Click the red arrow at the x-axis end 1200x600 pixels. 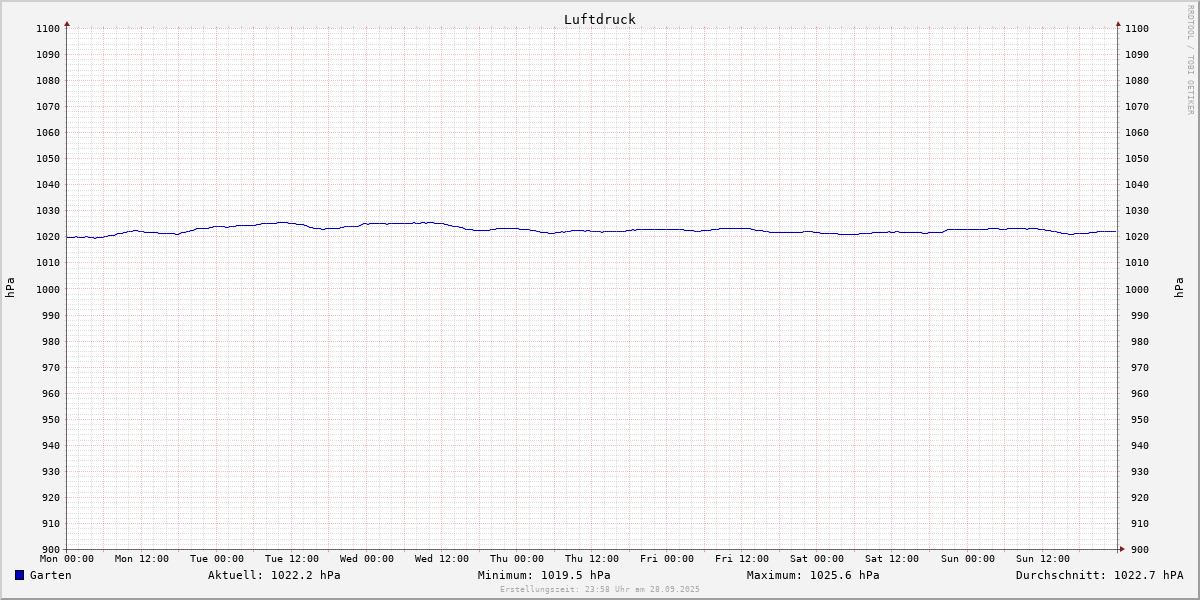pos(1121,548)
